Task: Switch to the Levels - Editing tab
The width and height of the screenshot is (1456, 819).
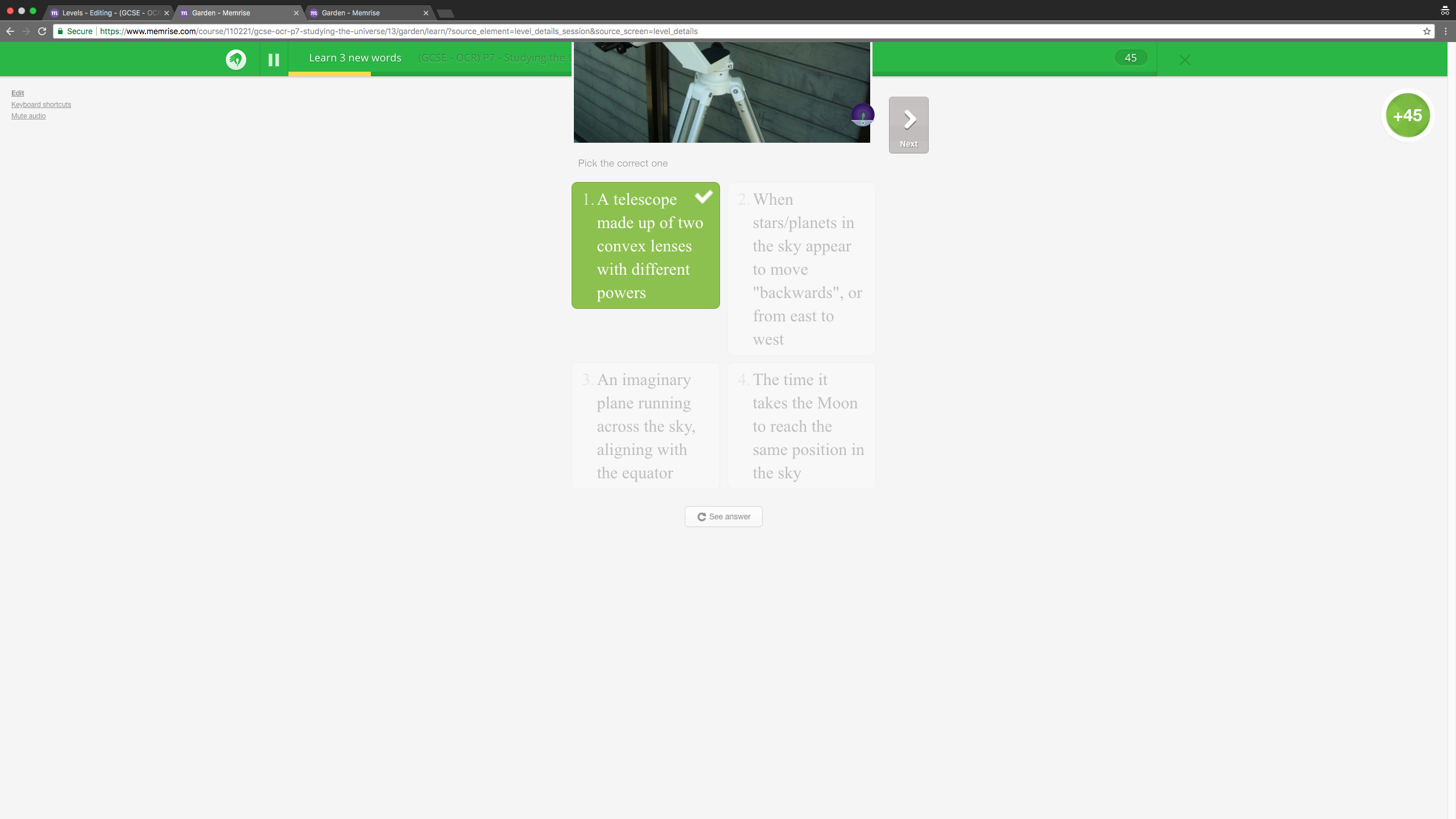Action: click(108, 13)
